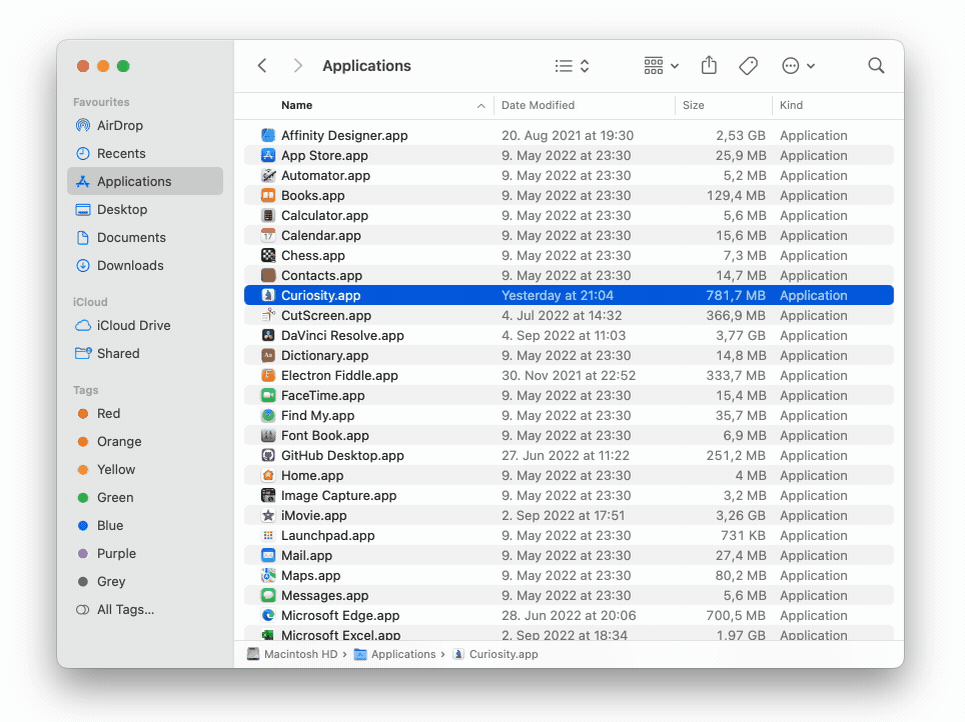
Task: Sort by the Size column header
Action: point(693,105)
